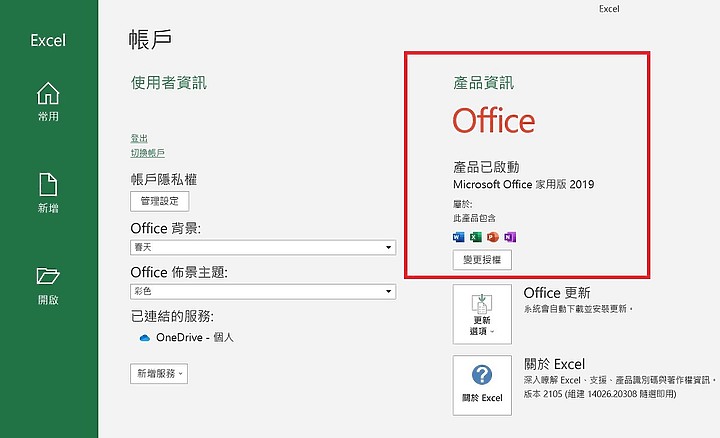Click the 產品已啟動 activation status text
This screenshot has height=438, width=720.
click(x=486, y=167)
